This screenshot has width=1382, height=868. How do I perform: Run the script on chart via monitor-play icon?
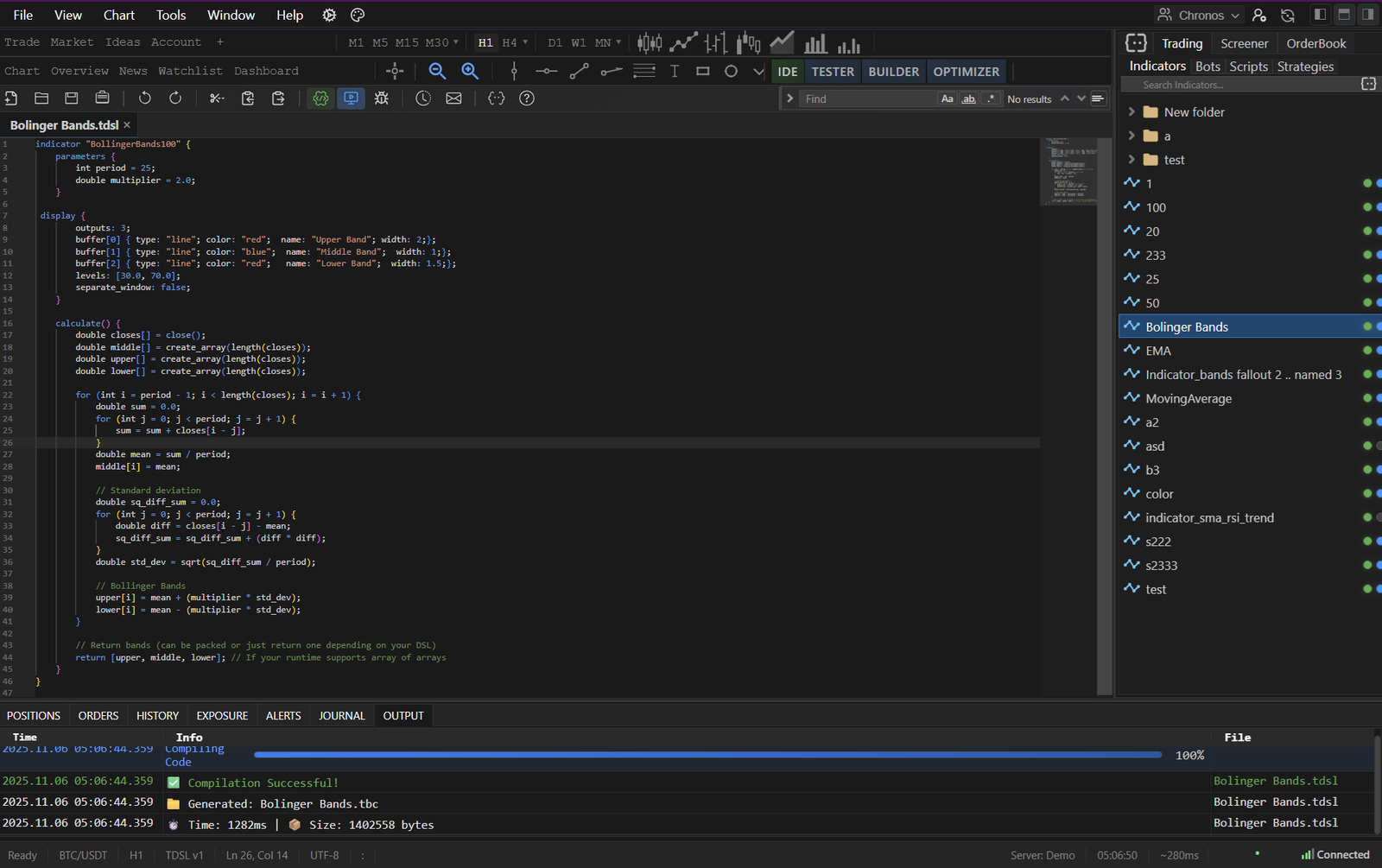click(351, 98)
